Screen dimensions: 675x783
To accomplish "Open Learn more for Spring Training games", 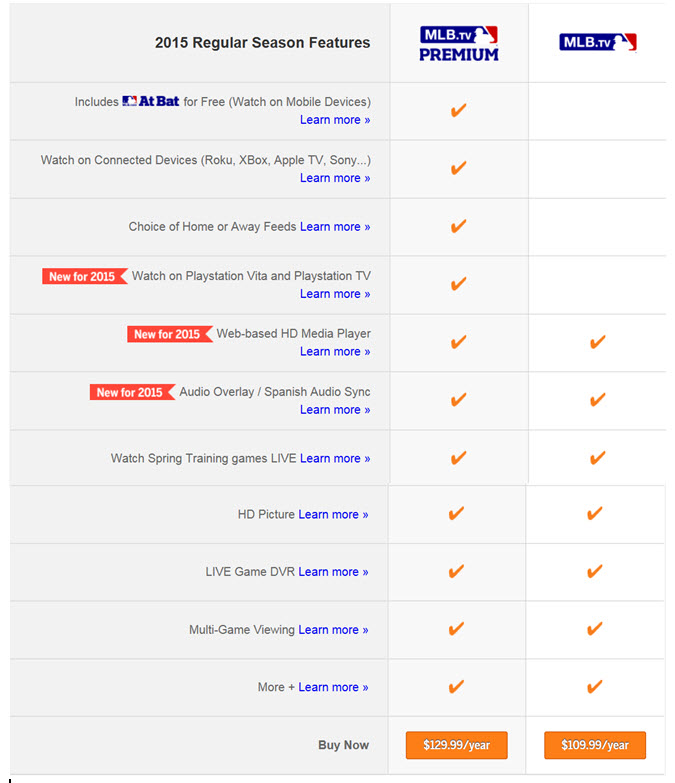I will pyautogui.click(x=335, y=458).
